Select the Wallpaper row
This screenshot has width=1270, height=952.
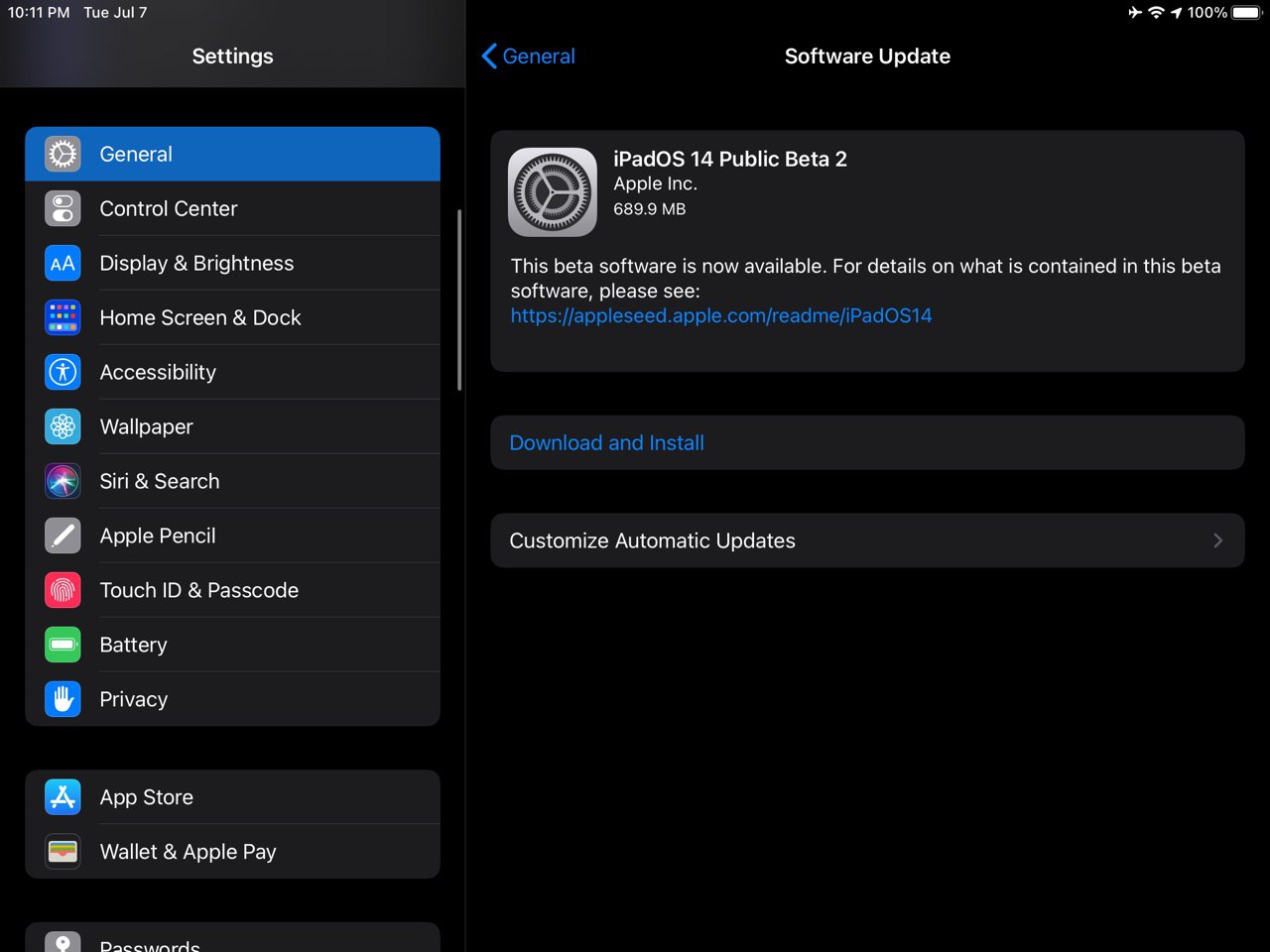tap(232, 426)
